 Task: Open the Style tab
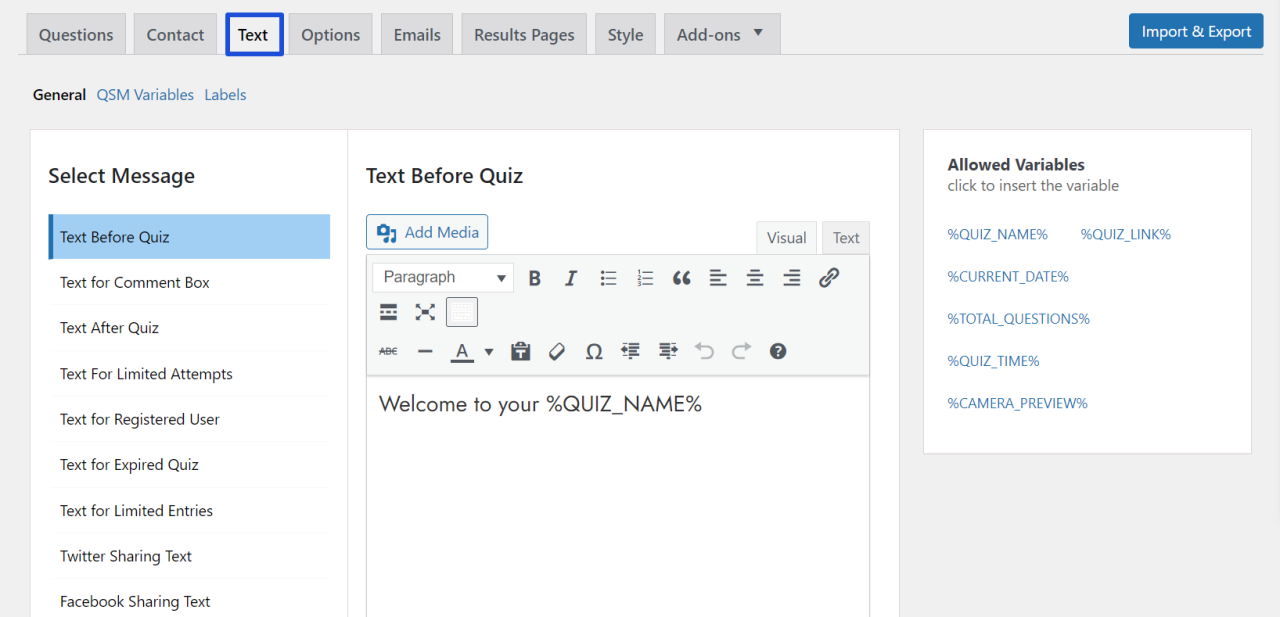[x=626, y=34]
